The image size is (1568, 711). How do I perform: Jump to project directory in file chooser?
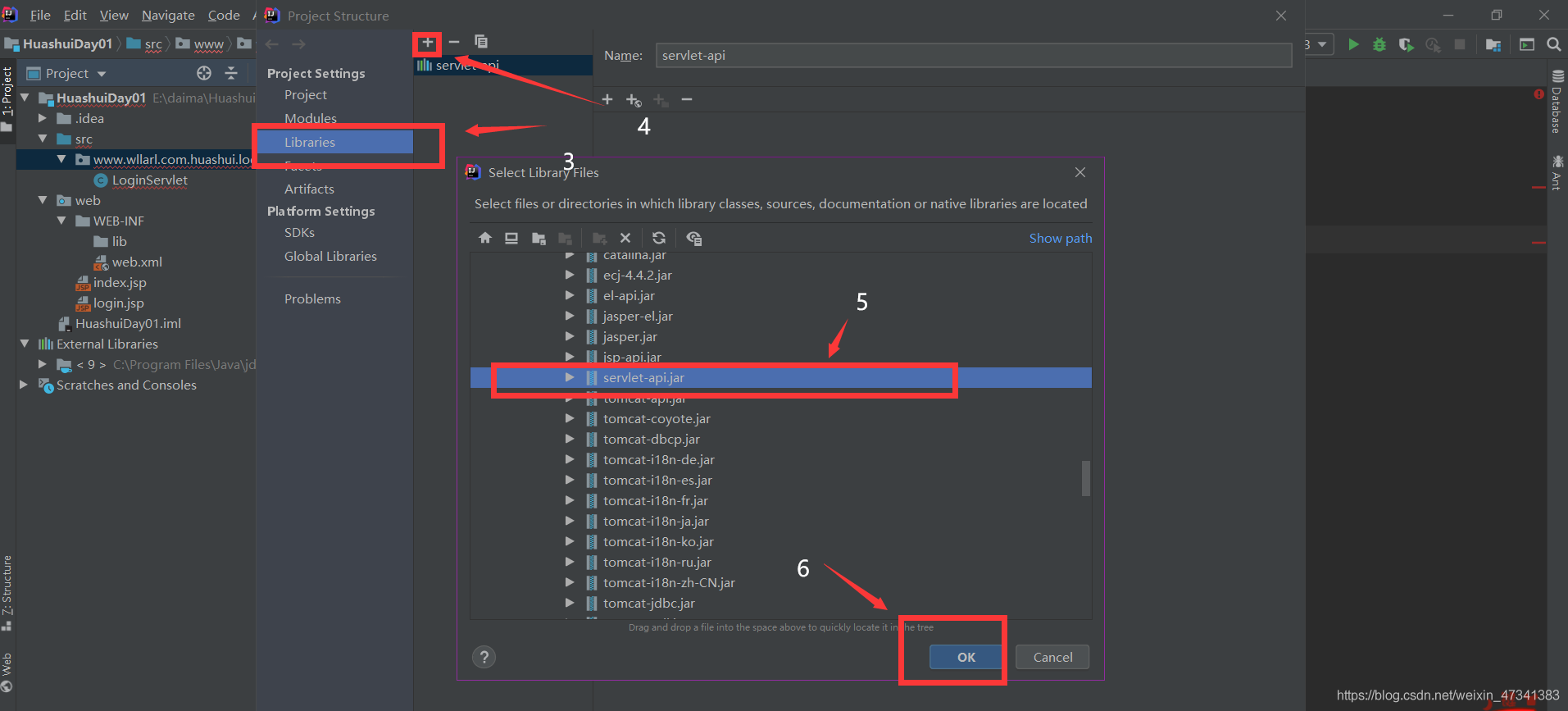tap(539, 238)
